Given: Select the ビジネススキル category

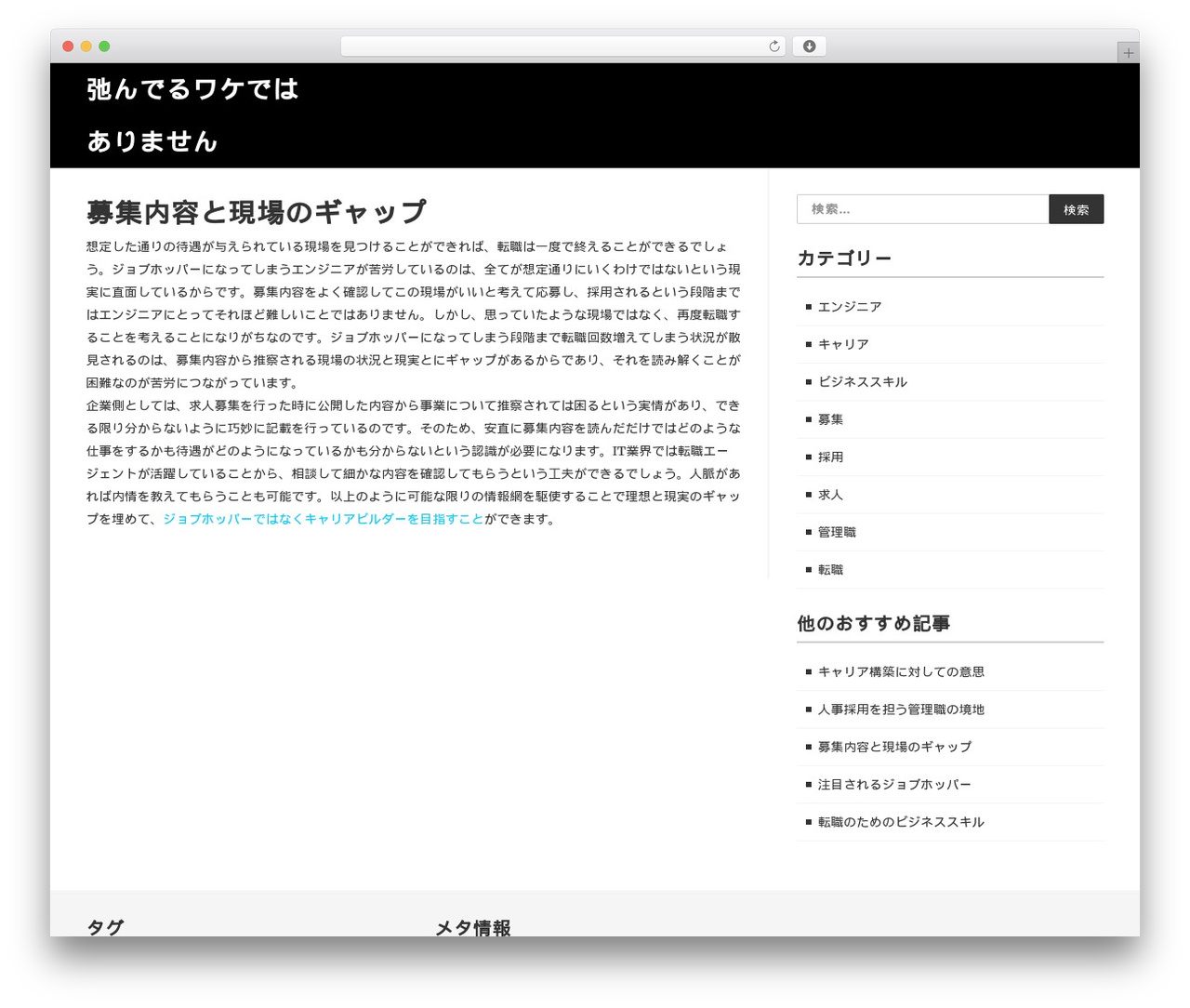Looking at the screenshot, I should point(863,382).
